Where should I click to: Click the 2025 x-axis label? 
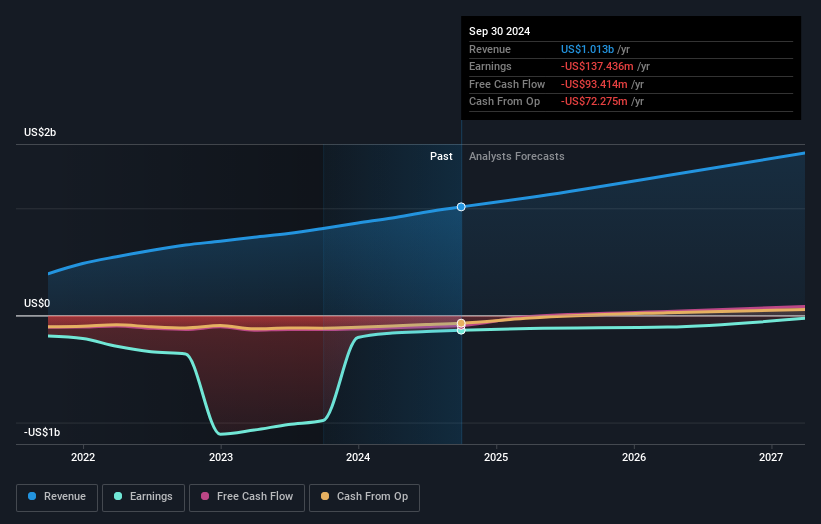tap(496, 457)
